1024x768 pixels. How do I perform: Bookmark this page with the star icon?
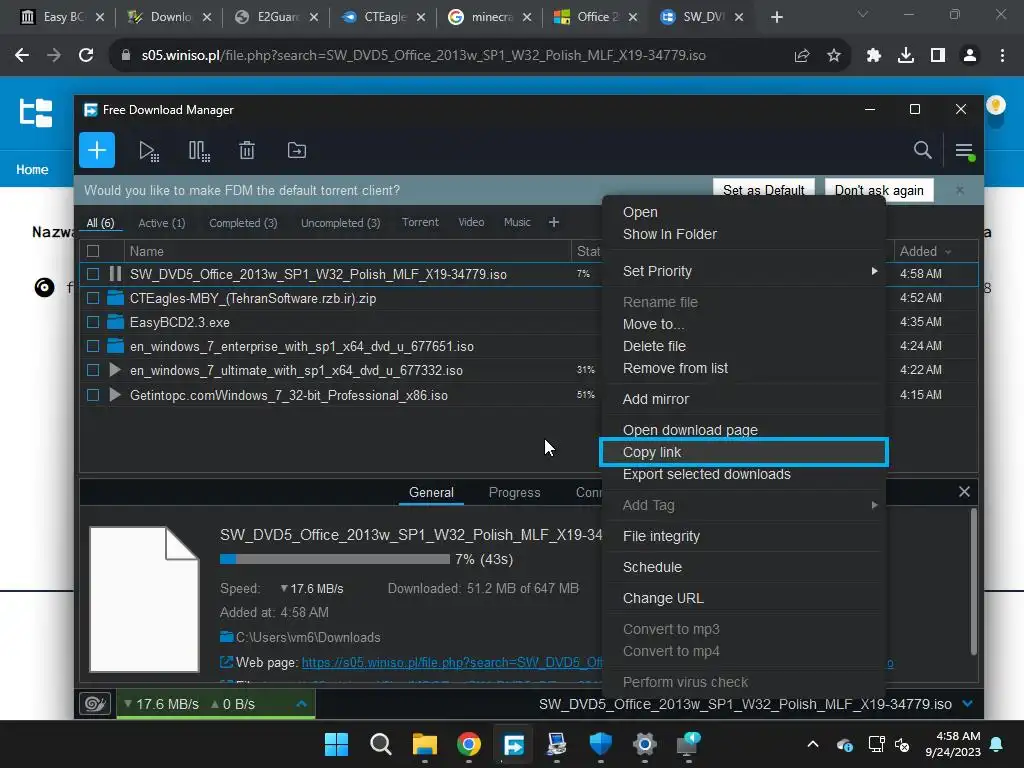pos(834,56)
